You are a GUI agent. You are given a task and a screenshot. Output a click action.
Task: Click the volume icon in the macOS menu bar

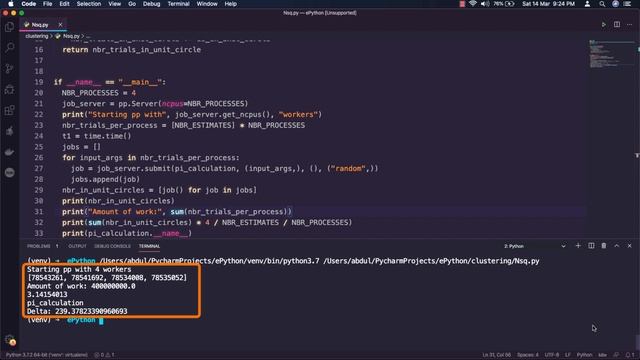pos(485,4)
